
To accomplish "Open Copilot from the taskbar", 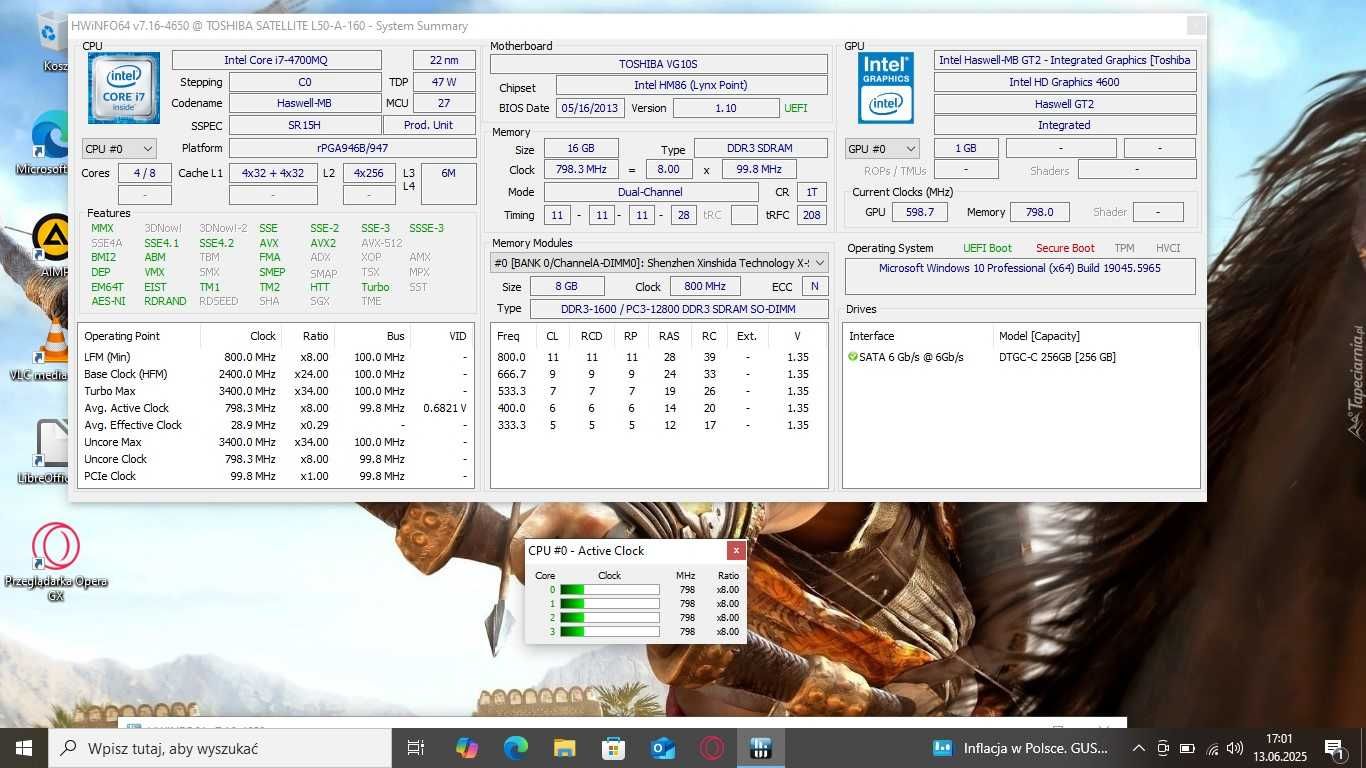I will [466, 748].
